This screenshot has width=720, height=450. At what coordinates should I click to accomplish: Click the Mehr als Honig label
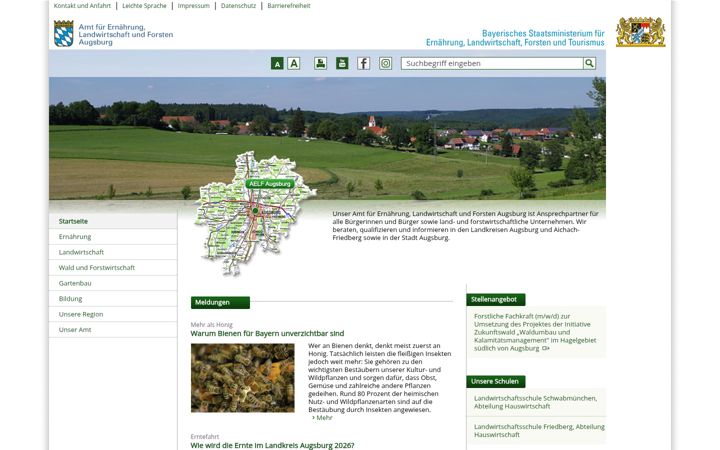pyautogui.click(x=212, y=325)
